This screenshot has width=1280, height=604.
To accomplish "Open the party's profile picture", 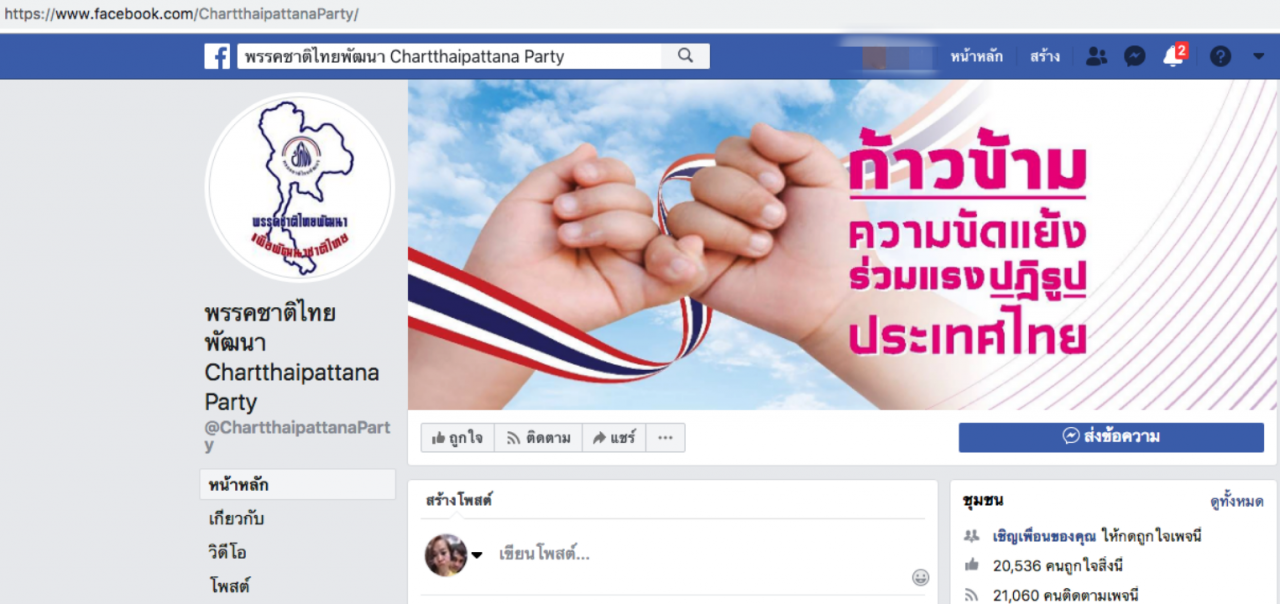I will 300,187.
